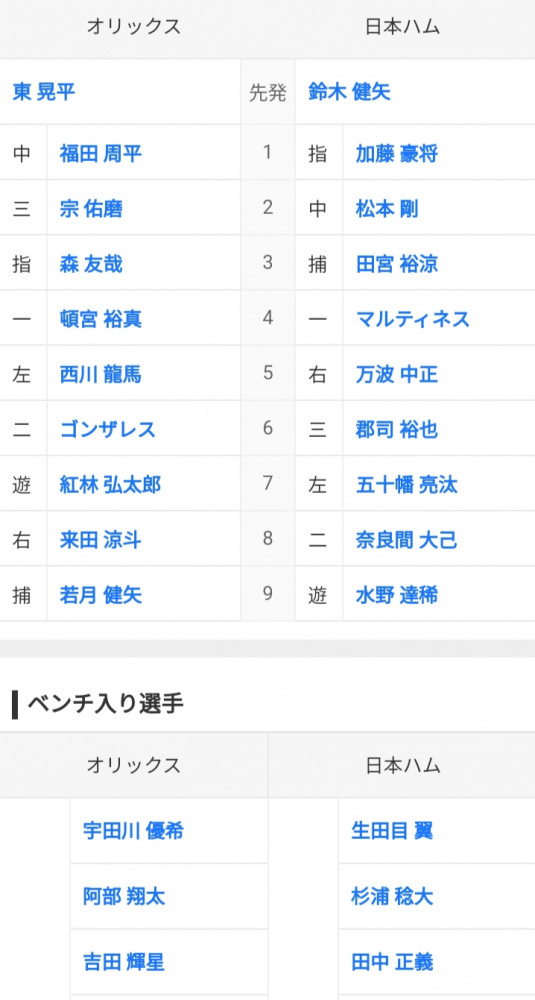Viewport: 535px width, 1000px height.
Task: Open starting pitcher 鈴木 健矢 profile
Action: 349,92
